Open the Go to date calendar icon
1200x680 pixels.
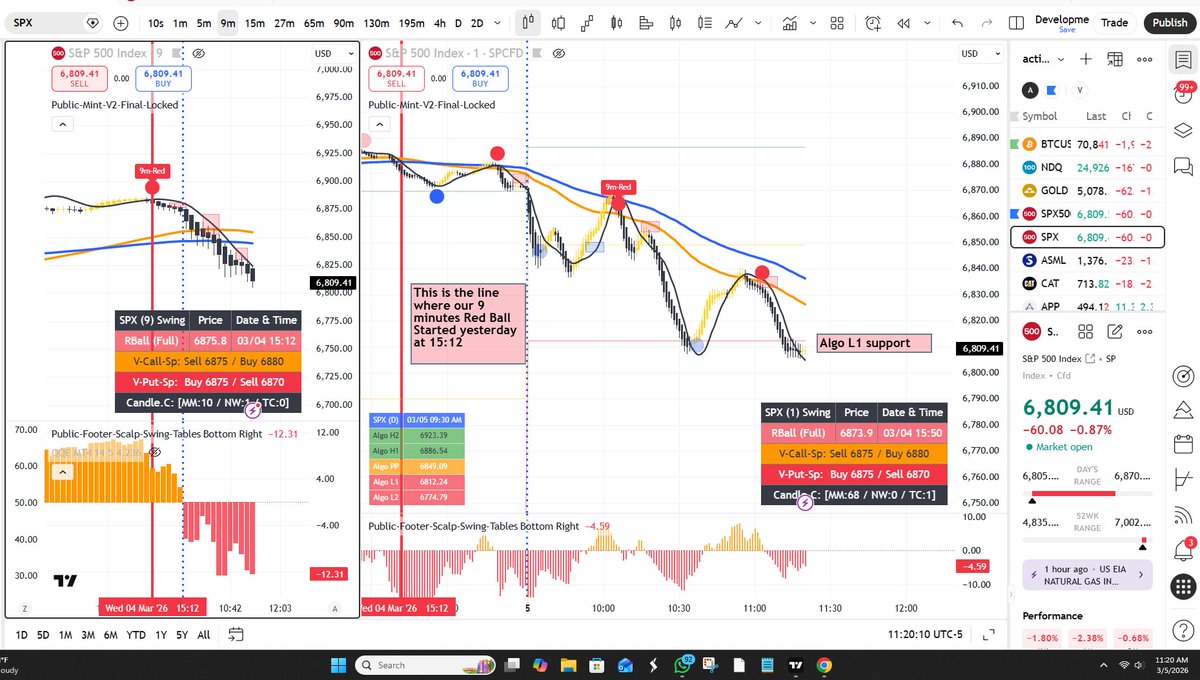pyautogui.click(x=236, y=634)
